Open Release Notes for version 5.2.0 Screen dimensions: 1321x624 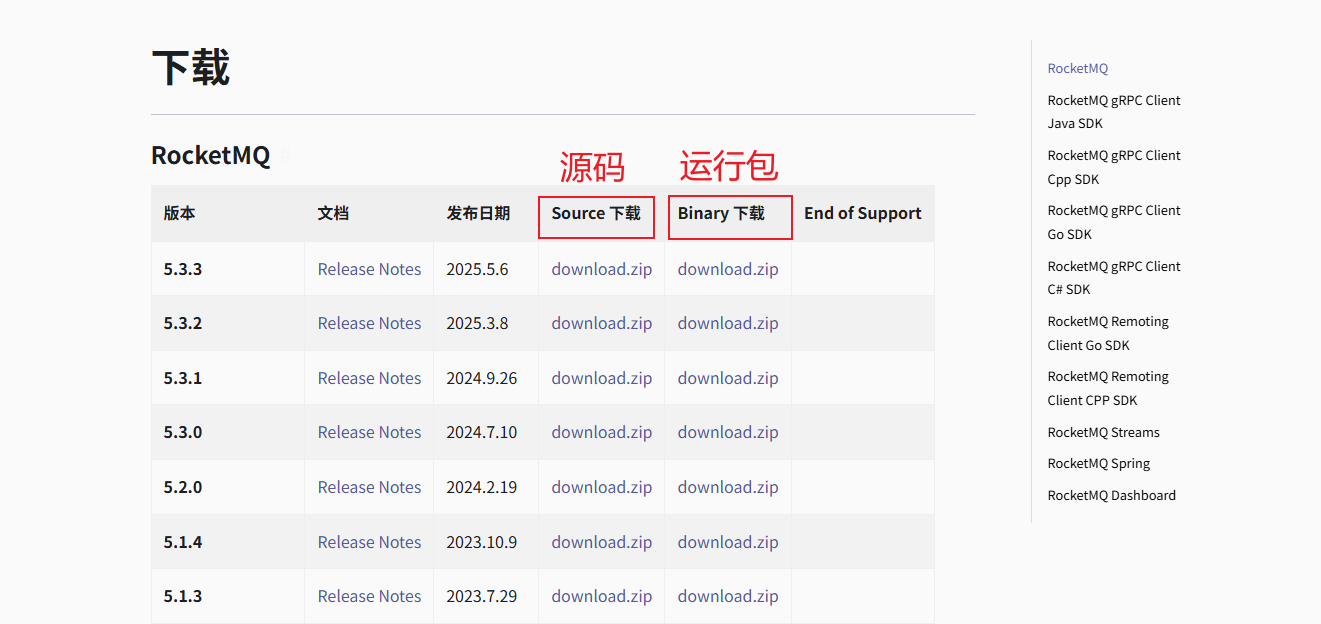click(x=369, y=487)
